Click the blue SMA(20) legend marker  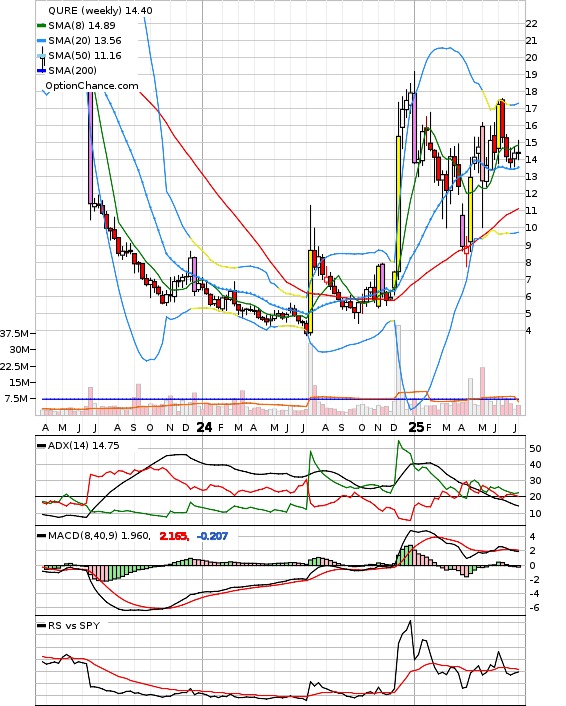pos(41,41)
